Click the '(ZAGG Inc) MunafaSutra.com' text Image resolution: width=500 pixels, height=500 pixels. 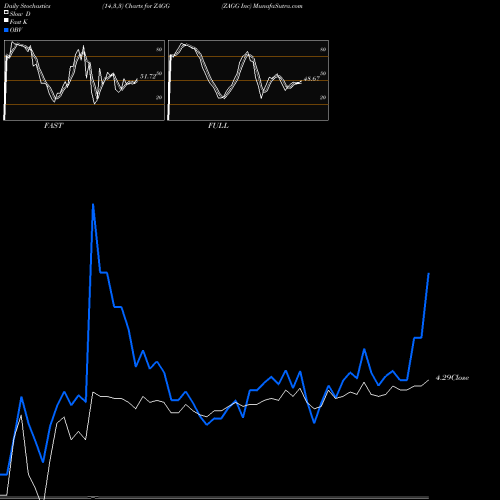[262, 6]
